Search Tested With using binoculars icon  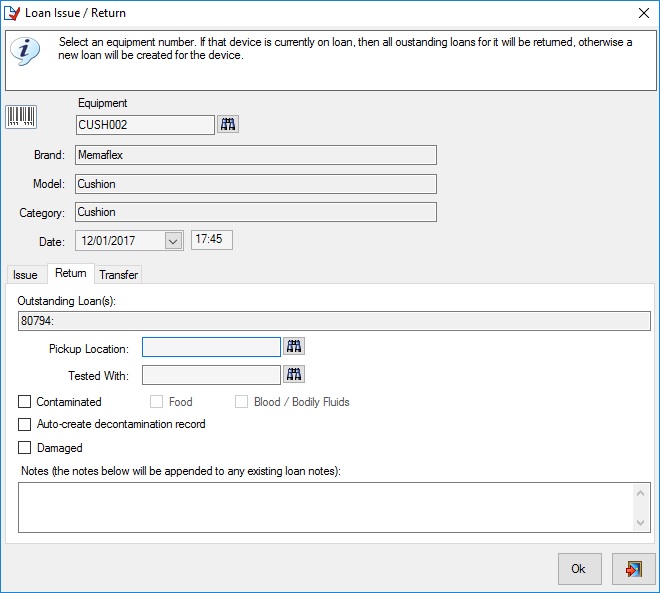coord(294,374)
